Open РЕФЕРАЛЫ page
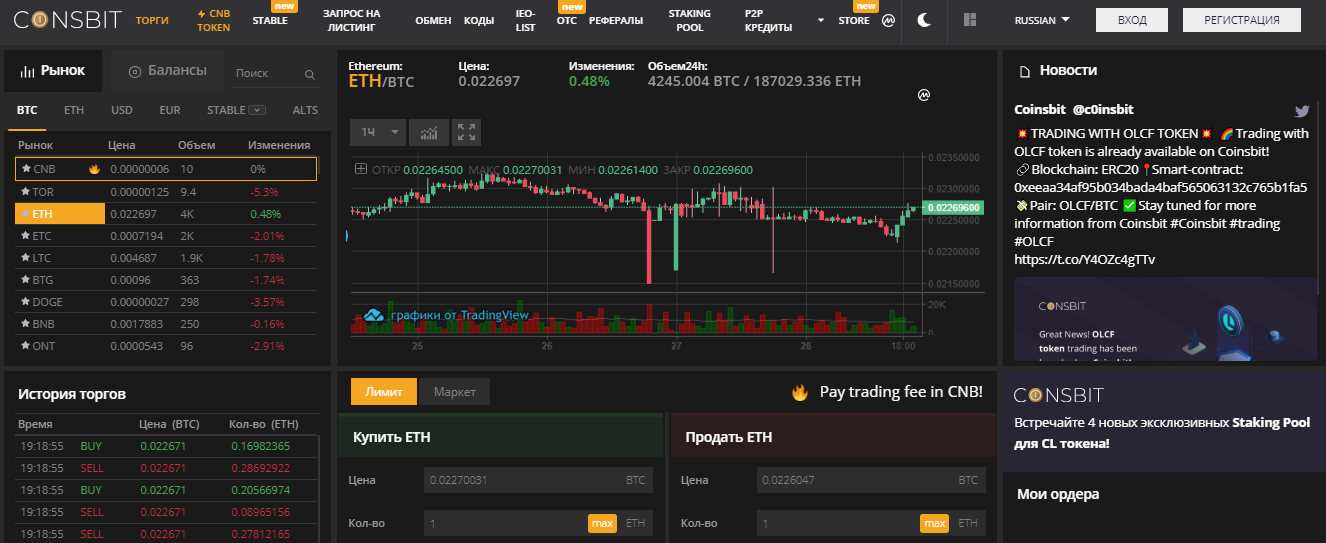Screen dimensions: 1326x543 pyautogui.click(x=616, y=20)
